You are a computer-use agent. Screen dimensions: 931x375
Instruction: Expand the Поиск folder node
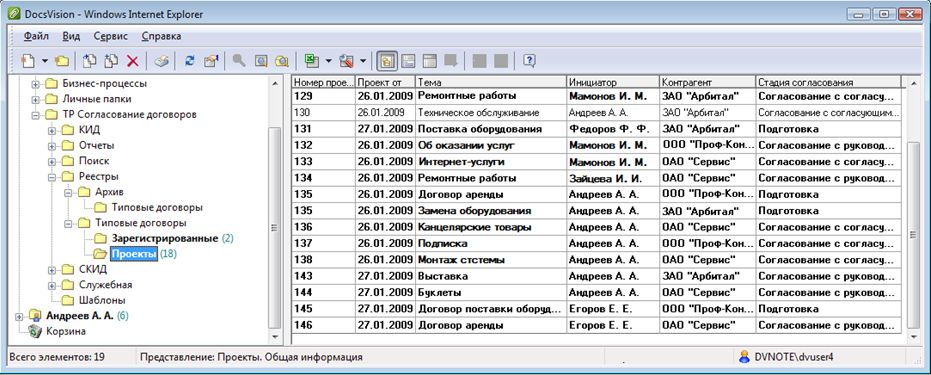(x=52, y=161)
